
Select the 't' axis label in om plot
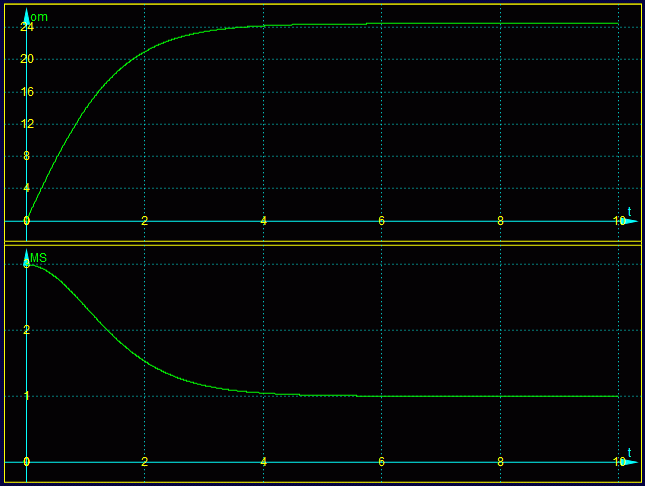[629, 210]
